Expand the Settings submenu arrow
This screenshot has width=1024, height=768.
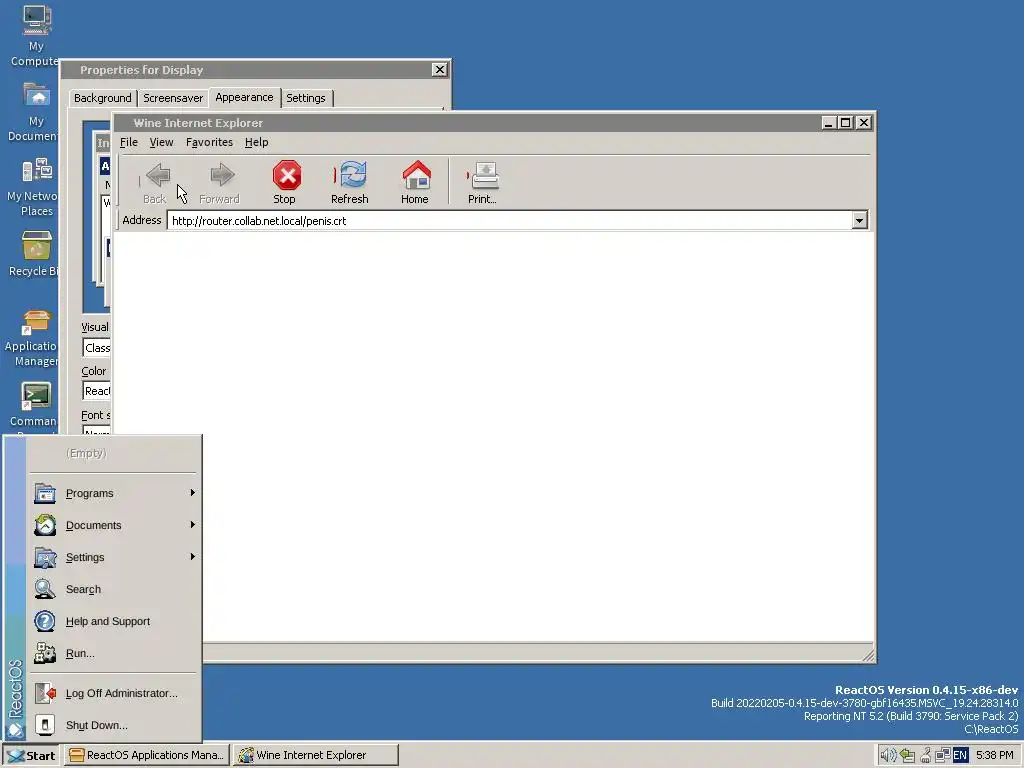193,556
